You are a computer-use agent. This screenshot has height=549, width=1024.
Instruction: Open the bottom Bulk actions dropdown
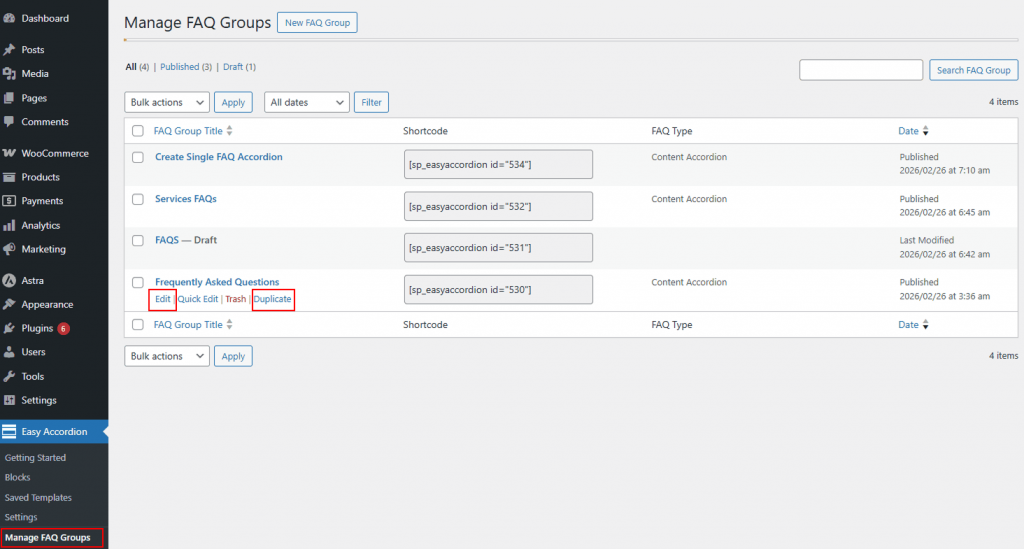tap(167, 356)
